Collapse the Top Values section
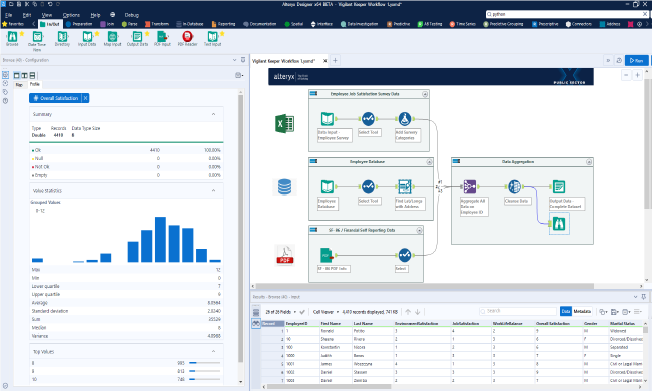Viewport: 652px width, 391px height. [213, 351]
